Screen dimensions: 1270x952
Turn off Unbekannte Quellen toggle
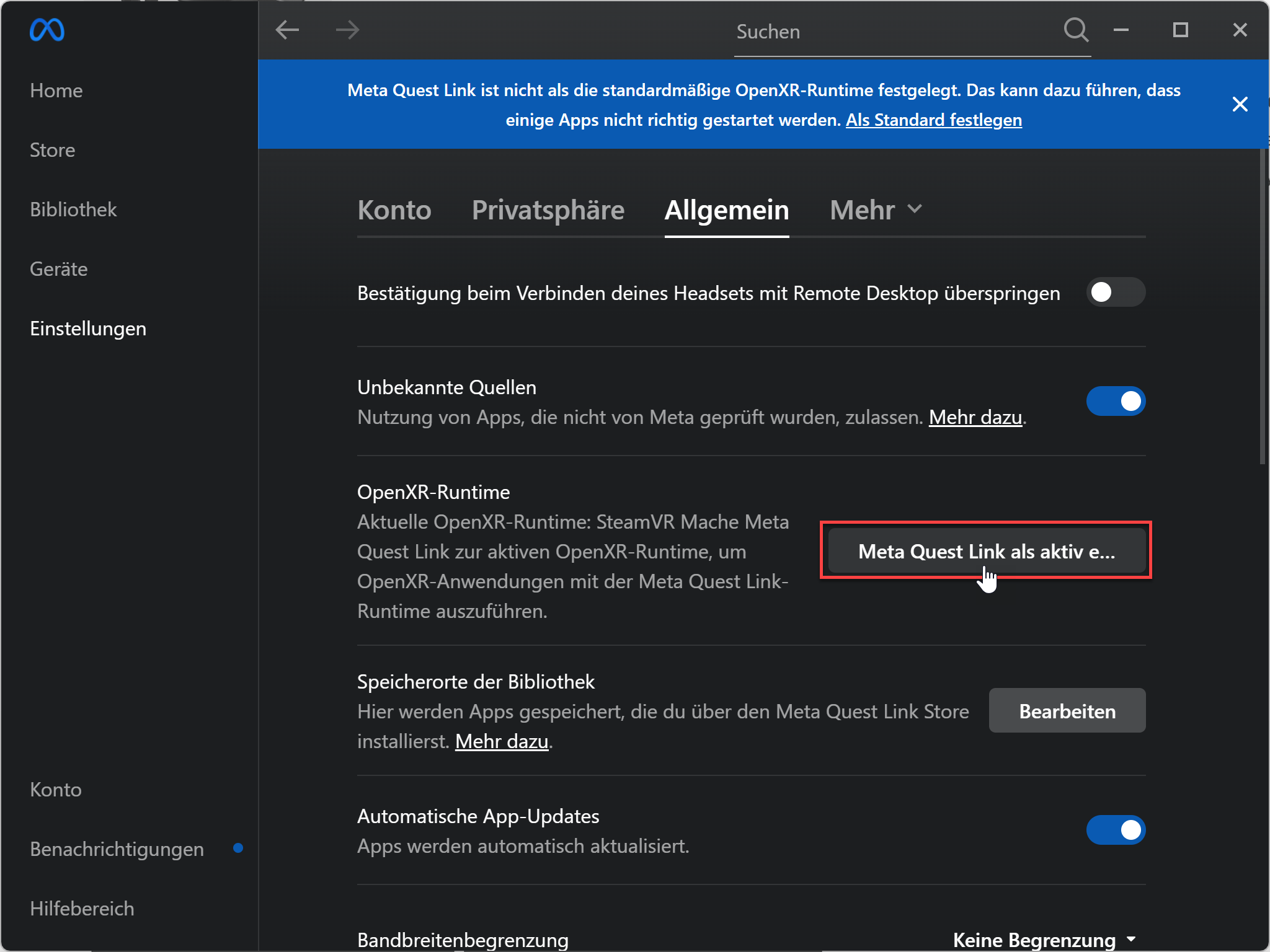click(x=1115, y=401)
